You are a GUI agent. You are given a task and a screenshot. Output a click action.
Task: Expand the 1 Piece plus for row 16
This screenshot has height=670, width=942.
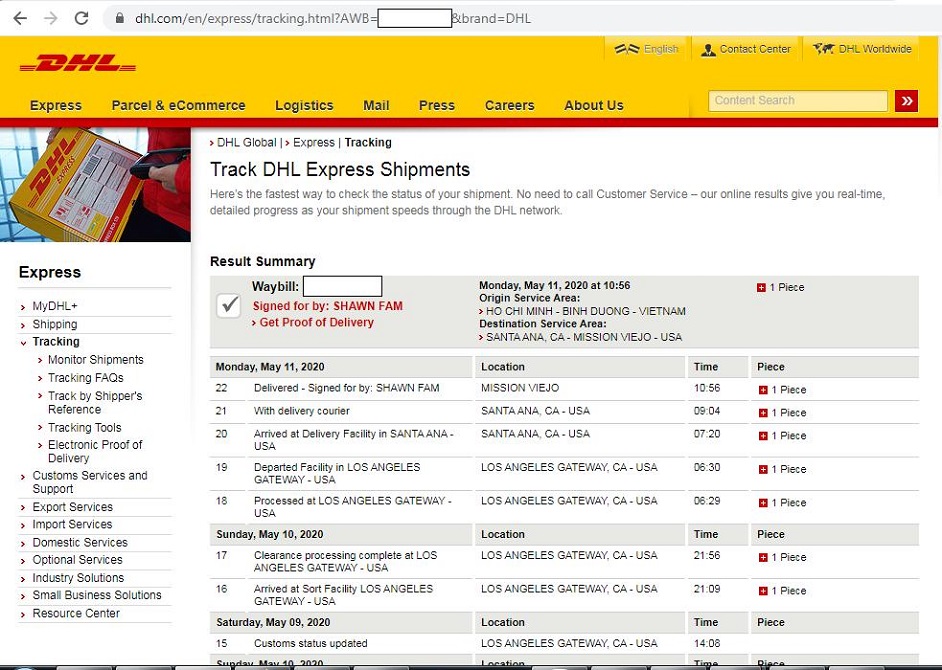click(763, 591)
